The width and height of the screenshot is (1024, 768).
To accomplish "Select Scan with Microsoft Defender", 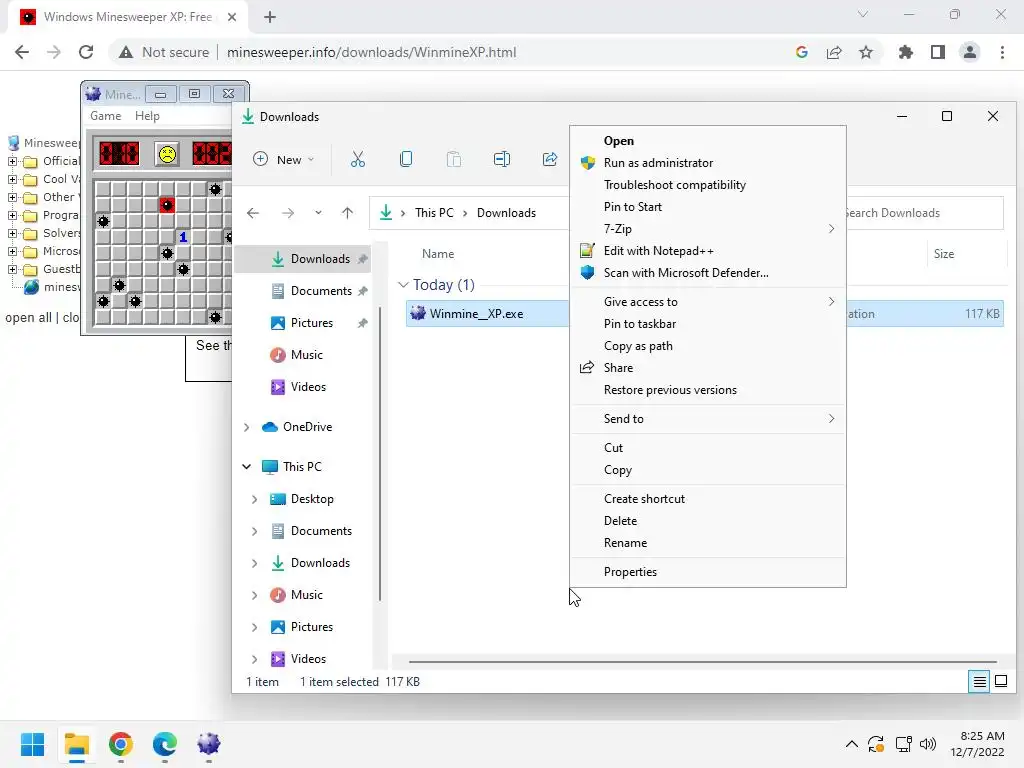I will coord(708,273).
